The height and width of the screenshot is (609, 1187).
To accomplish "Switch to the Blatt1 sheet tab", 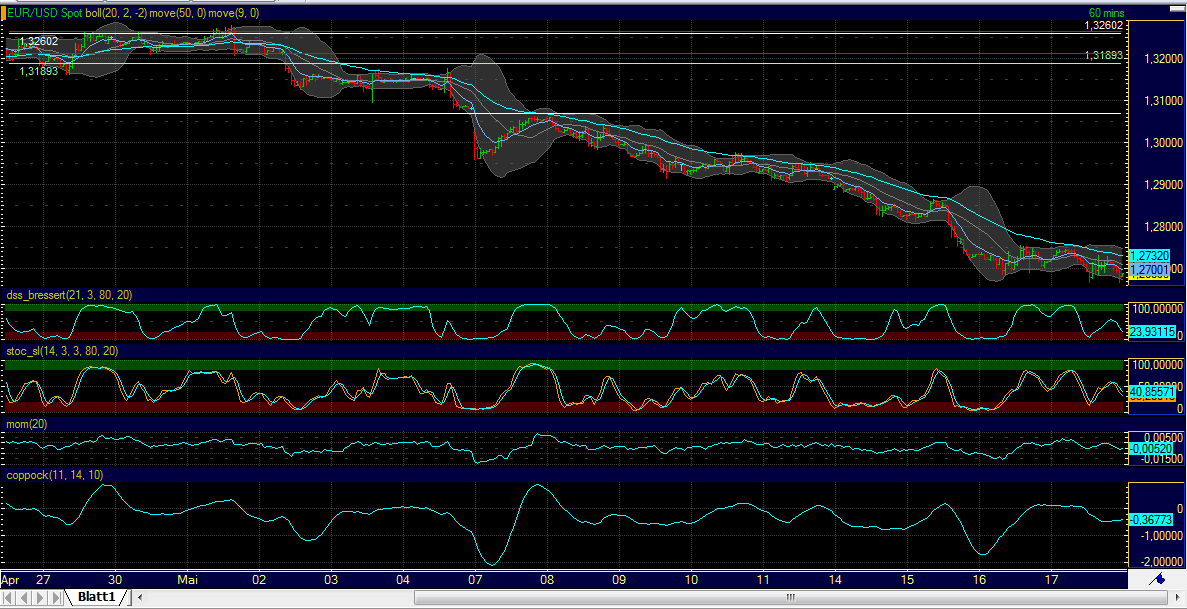I will [x=97, y=596].
